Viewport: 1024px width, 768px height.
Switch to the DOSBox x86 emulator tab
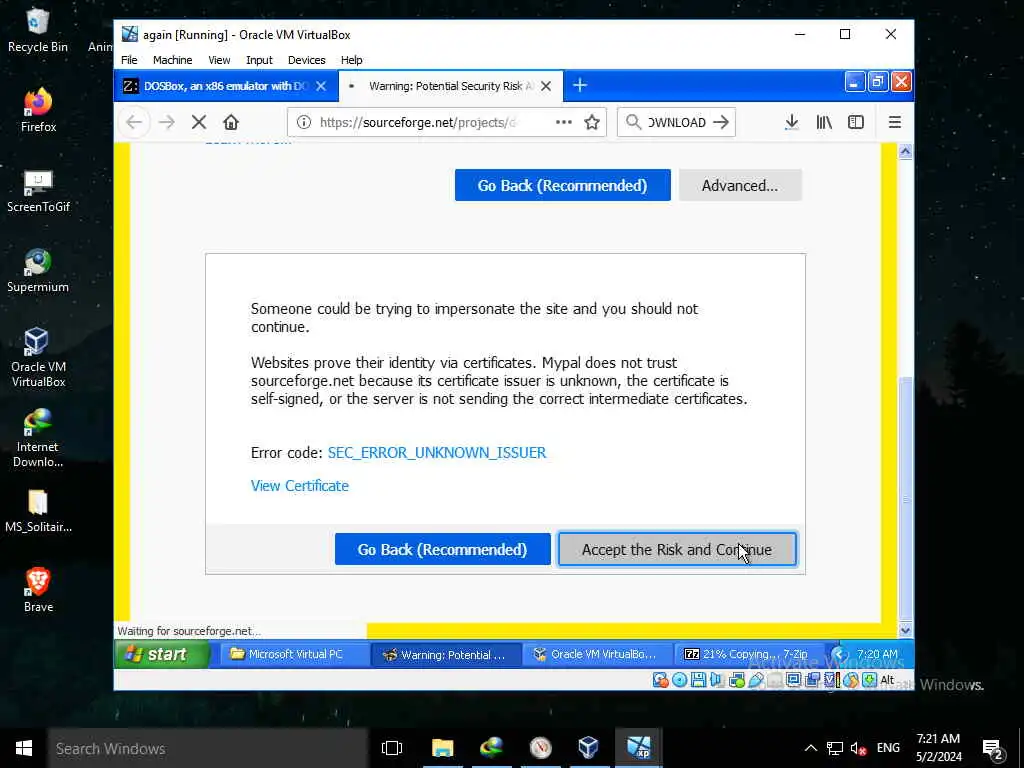pos(226,86)
